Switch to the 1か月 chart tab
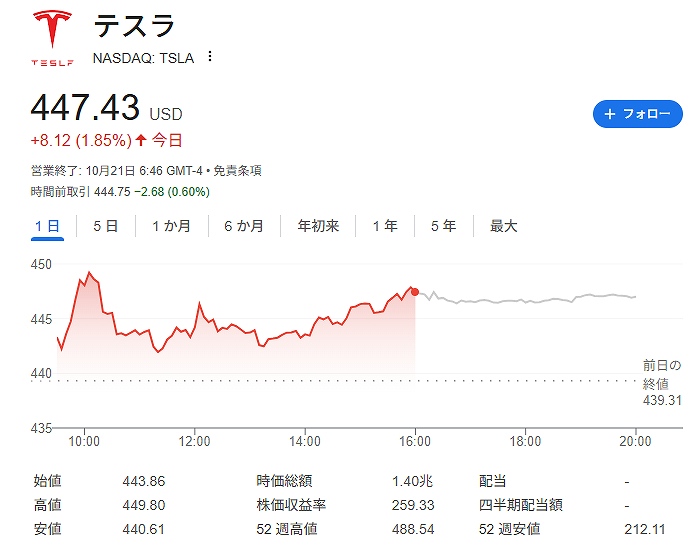The width and height of the screenshot is (697, 550). click(x=171, y=227)
